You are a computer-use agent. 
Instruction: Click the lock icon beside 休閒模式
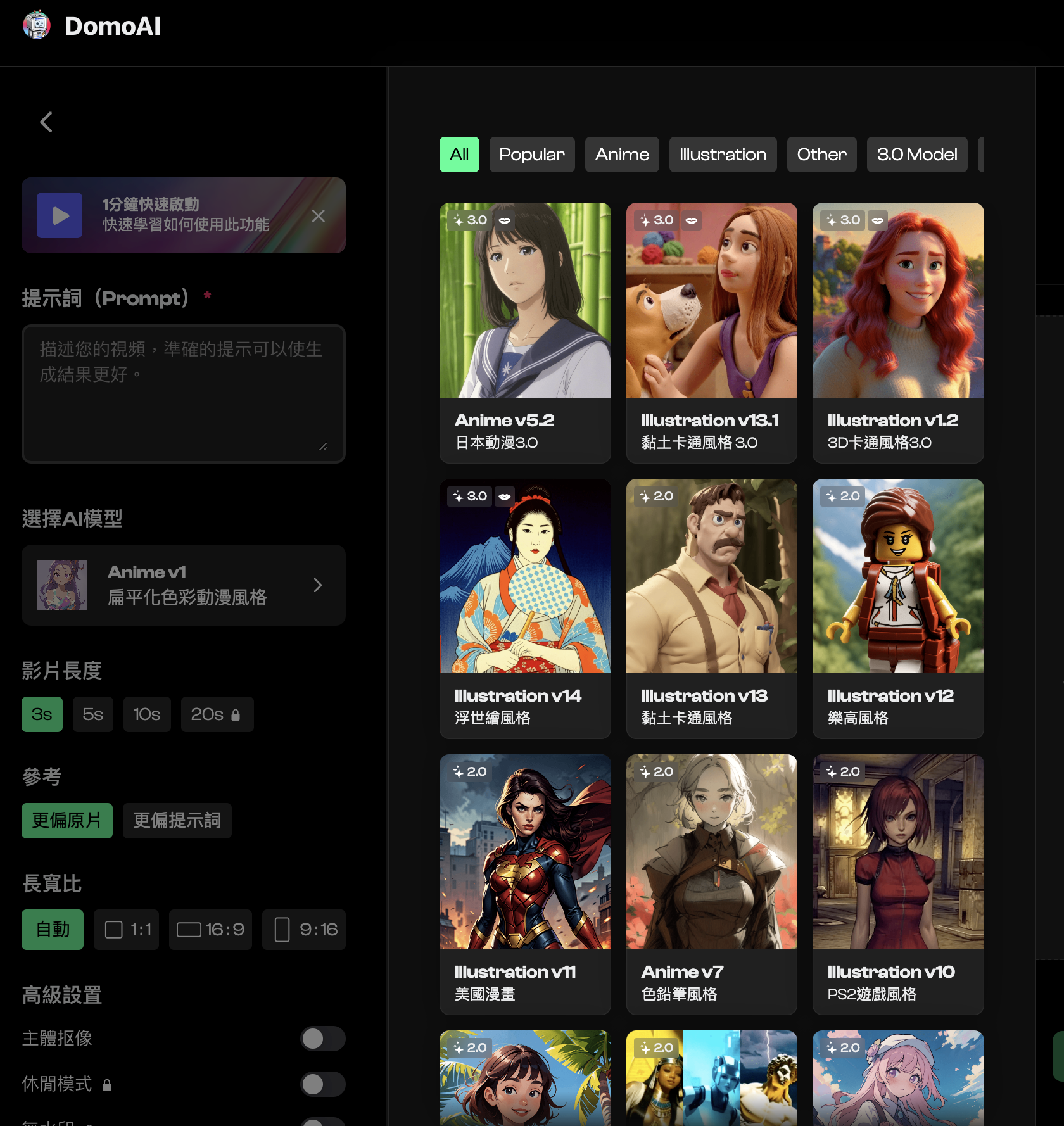[107, 1085]
